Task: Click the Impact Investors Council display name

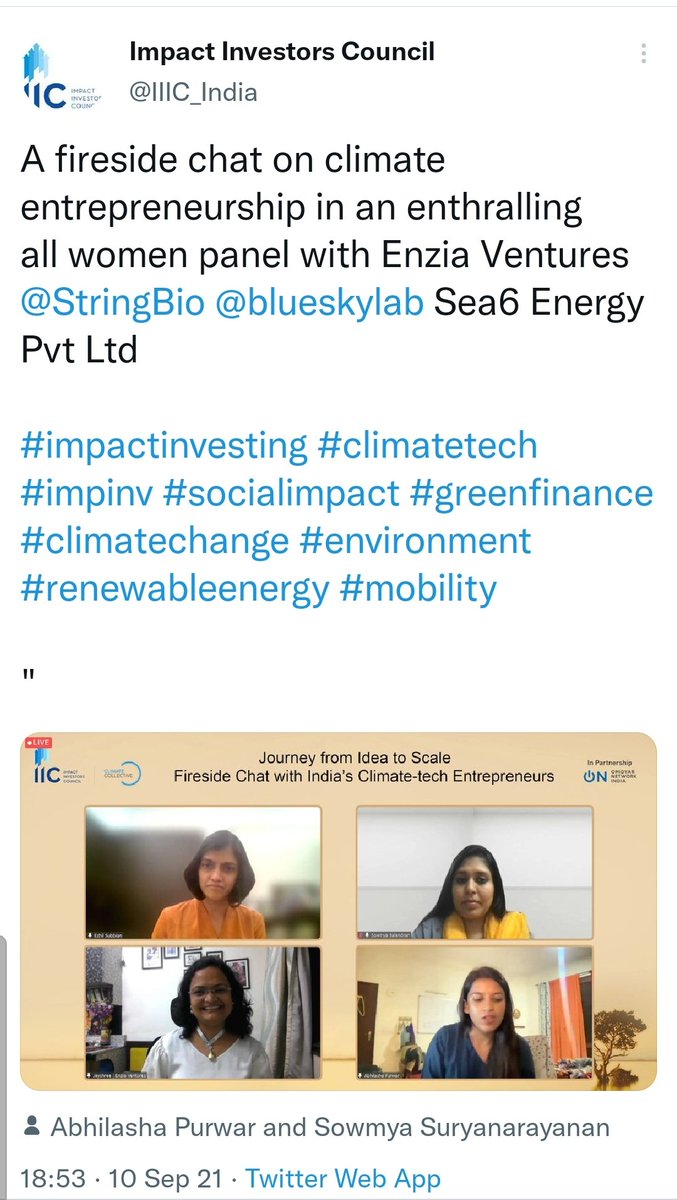Action: pyautogui.click(x=282, y=52)
